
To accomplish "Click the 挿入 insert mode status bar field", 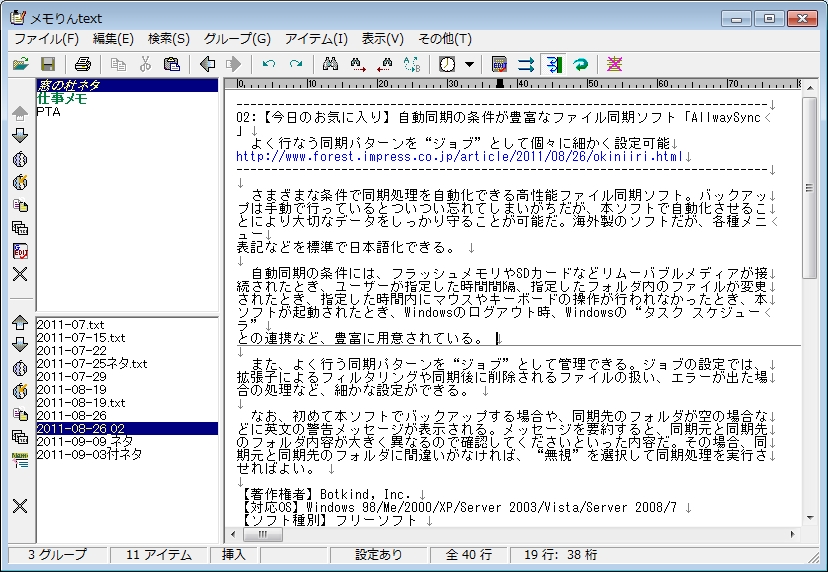I will [x=233, y=555].
